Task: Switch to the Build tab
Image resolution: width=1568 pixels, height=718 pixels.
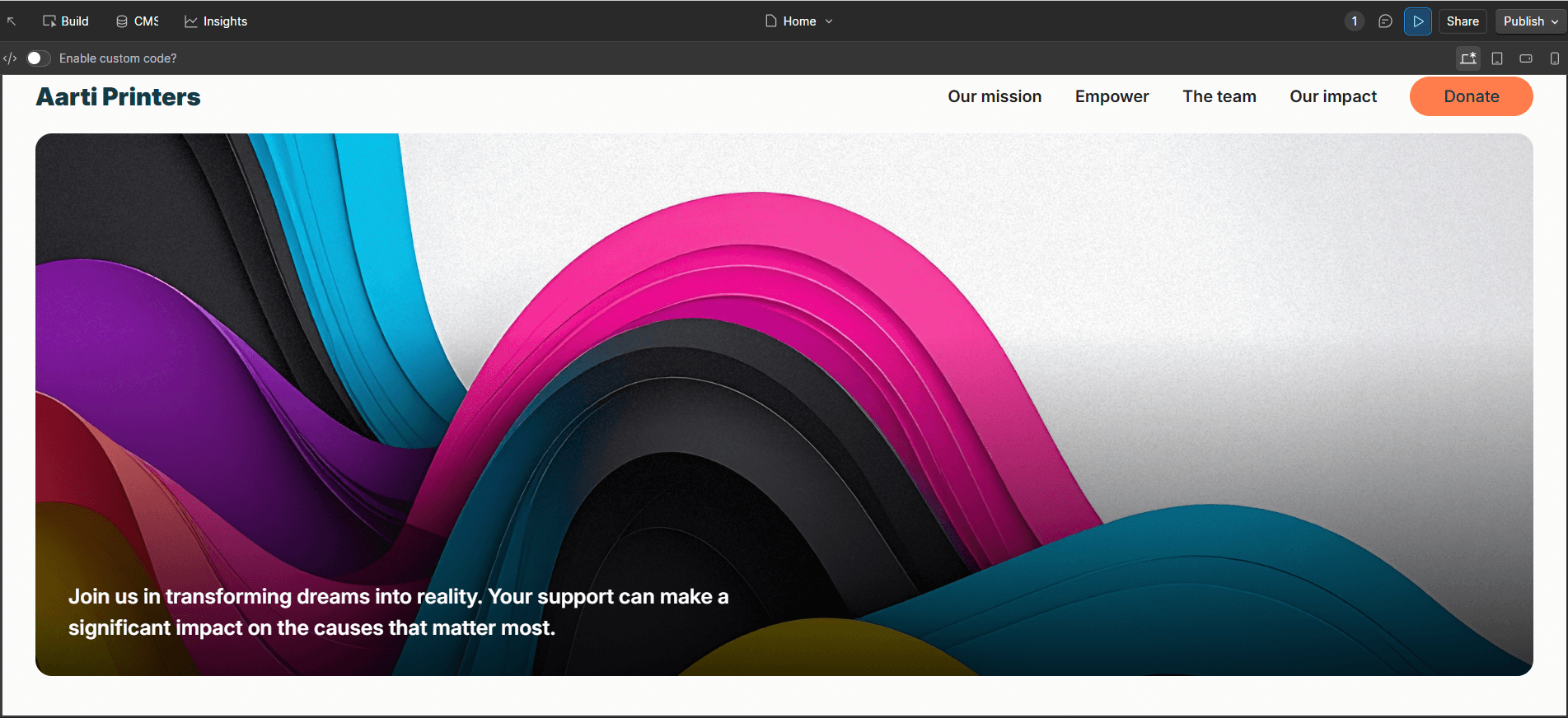Action: (66, 21)
